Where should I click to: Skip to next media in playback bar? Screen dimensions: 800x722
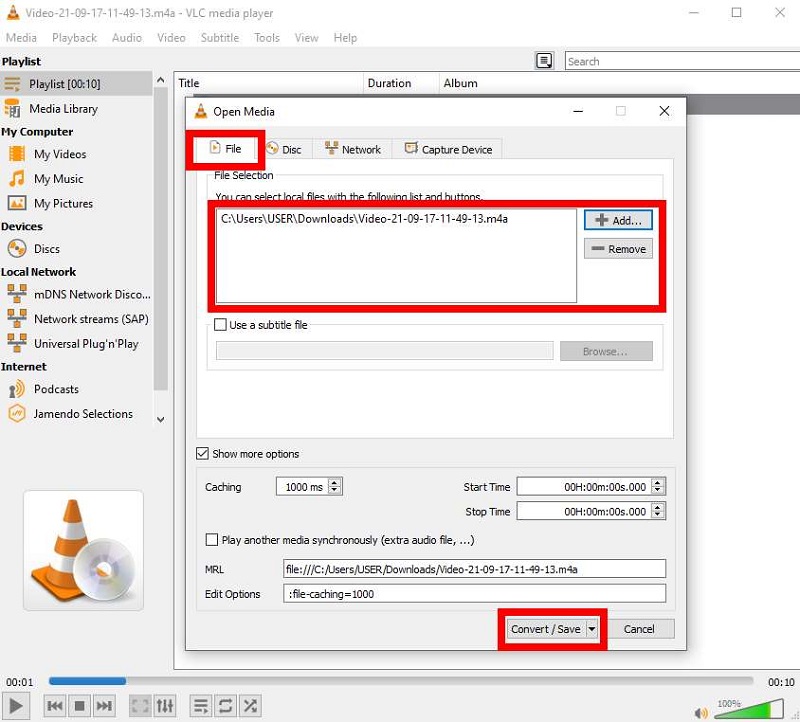point(104,706)
